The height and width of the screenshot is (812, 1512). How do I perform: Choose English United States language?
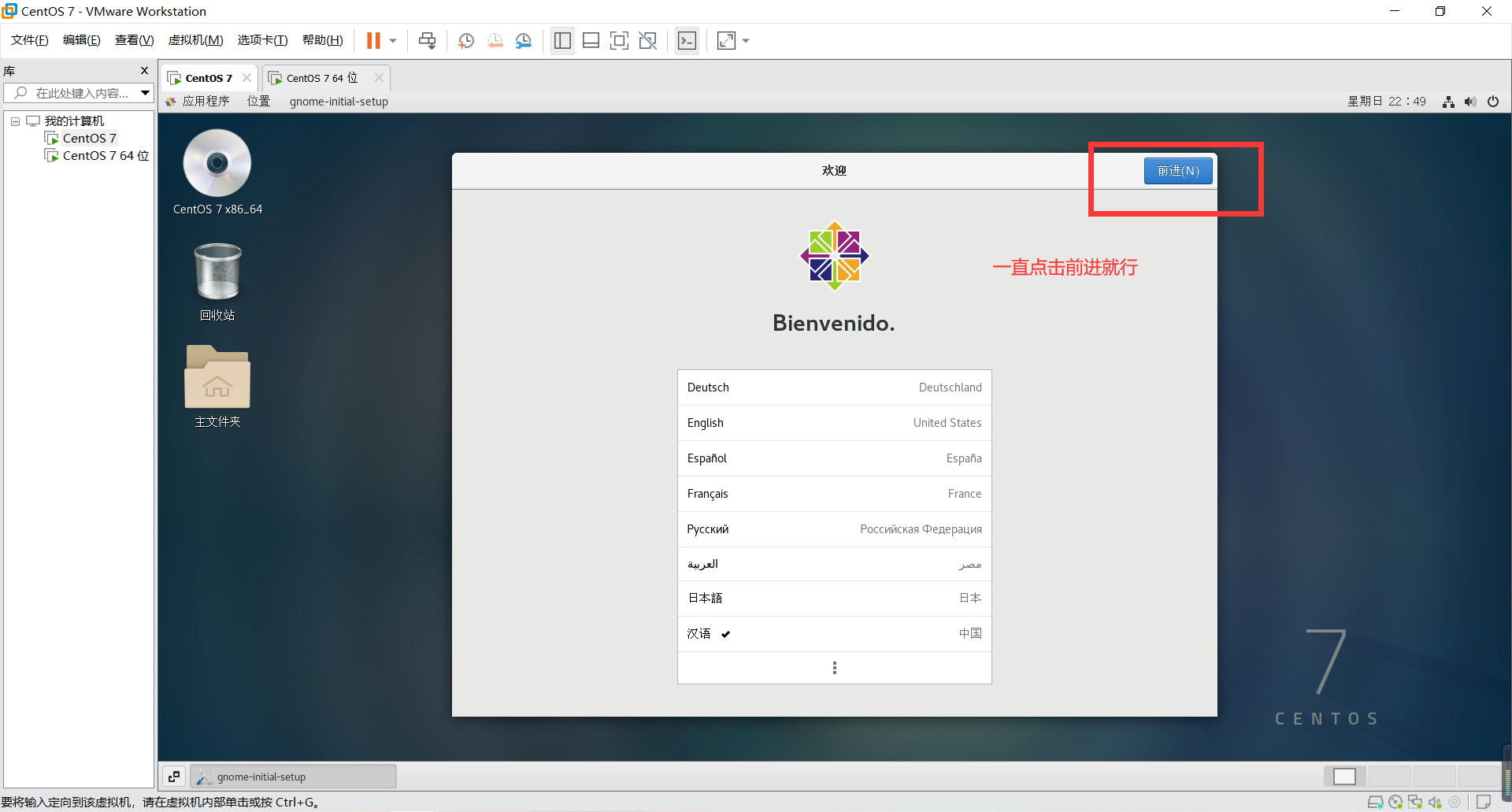(x=834, y=423)
